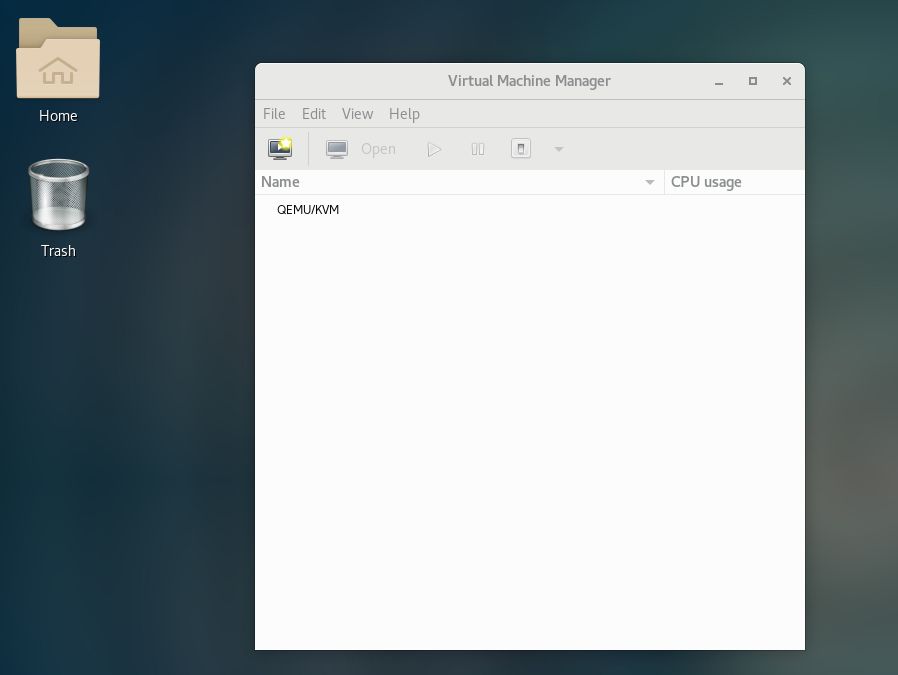This screenshot has width=898, height=675.
Task: Click the CPU usage column header
Action: 735,182
